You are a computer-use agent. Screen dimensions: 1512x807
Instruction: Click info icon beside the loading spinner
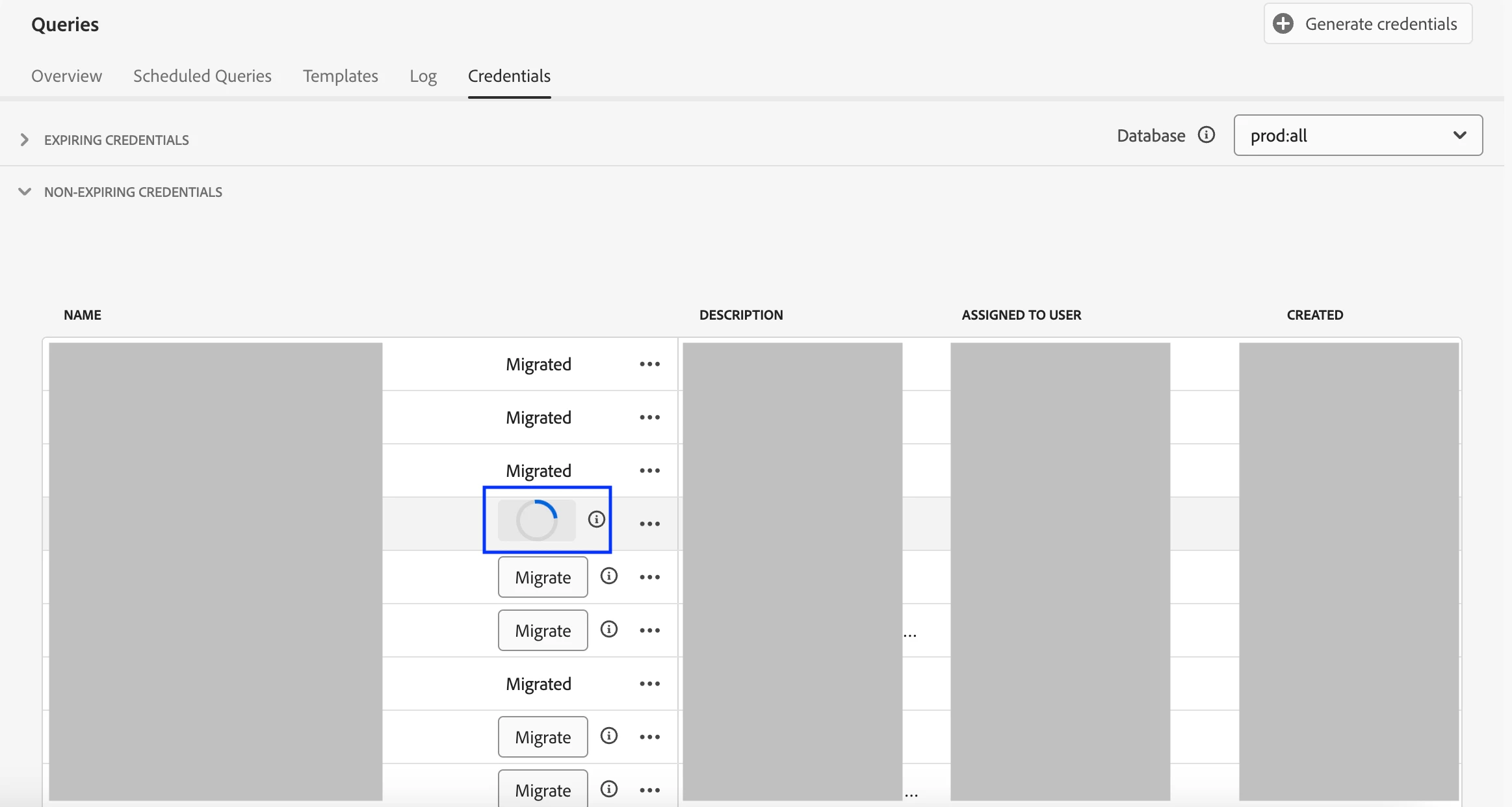tap(596, 519)
